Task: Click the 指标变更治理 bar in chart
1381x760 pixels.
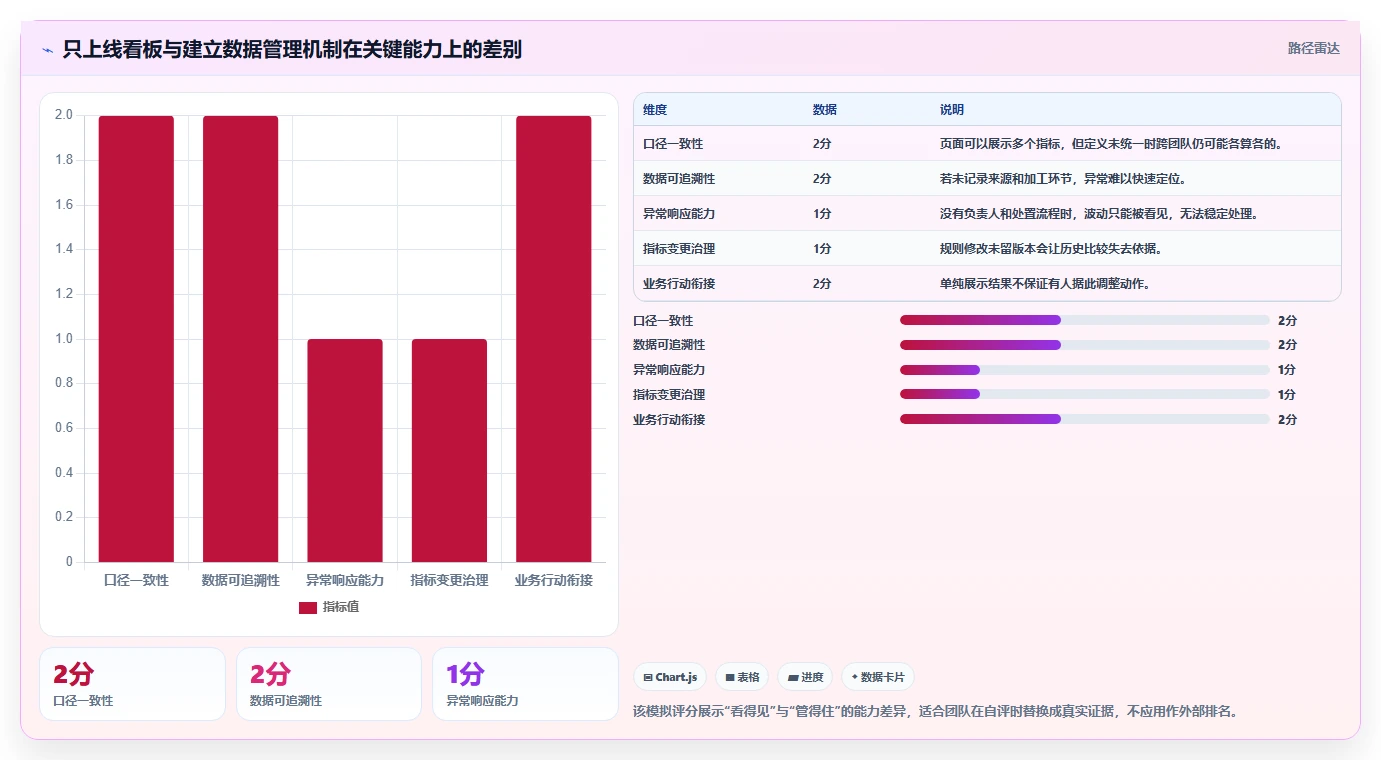Action: [449, 450]
